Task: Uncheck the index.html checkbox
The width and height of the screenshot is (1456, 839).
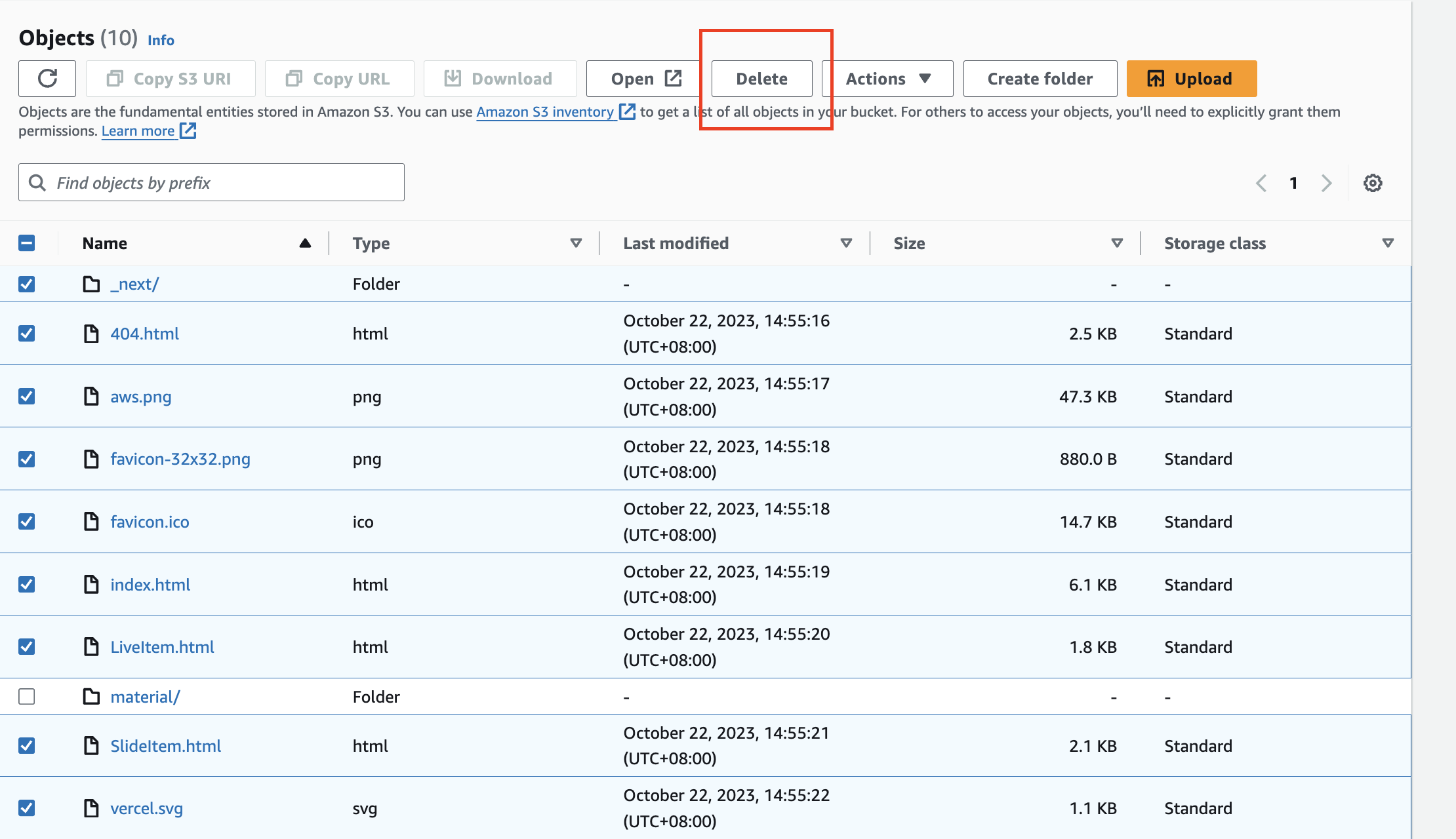Action: [x=27, y=585]
